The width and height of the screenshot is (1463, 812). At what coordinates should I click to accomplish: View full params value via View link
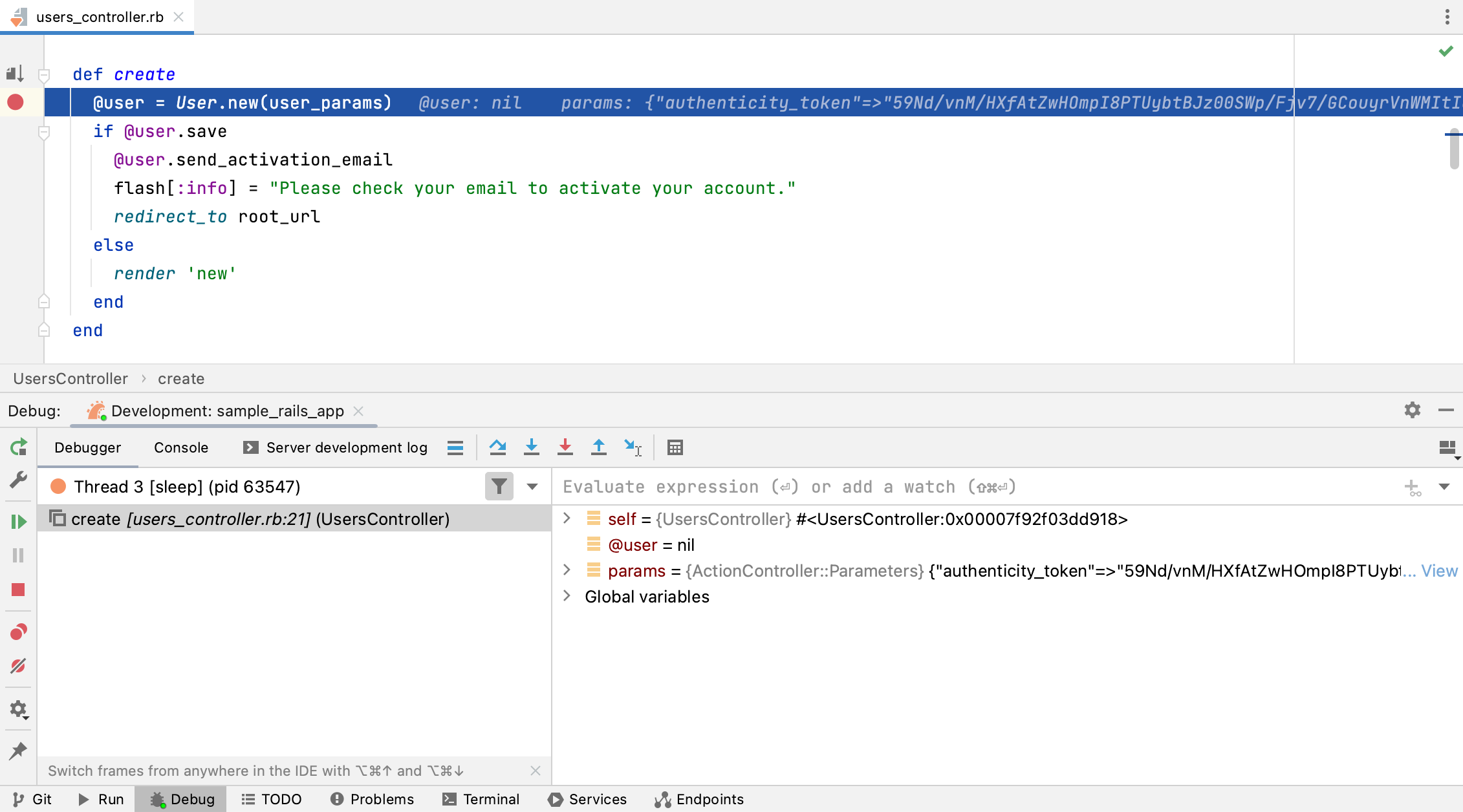tap(1442, 570)
